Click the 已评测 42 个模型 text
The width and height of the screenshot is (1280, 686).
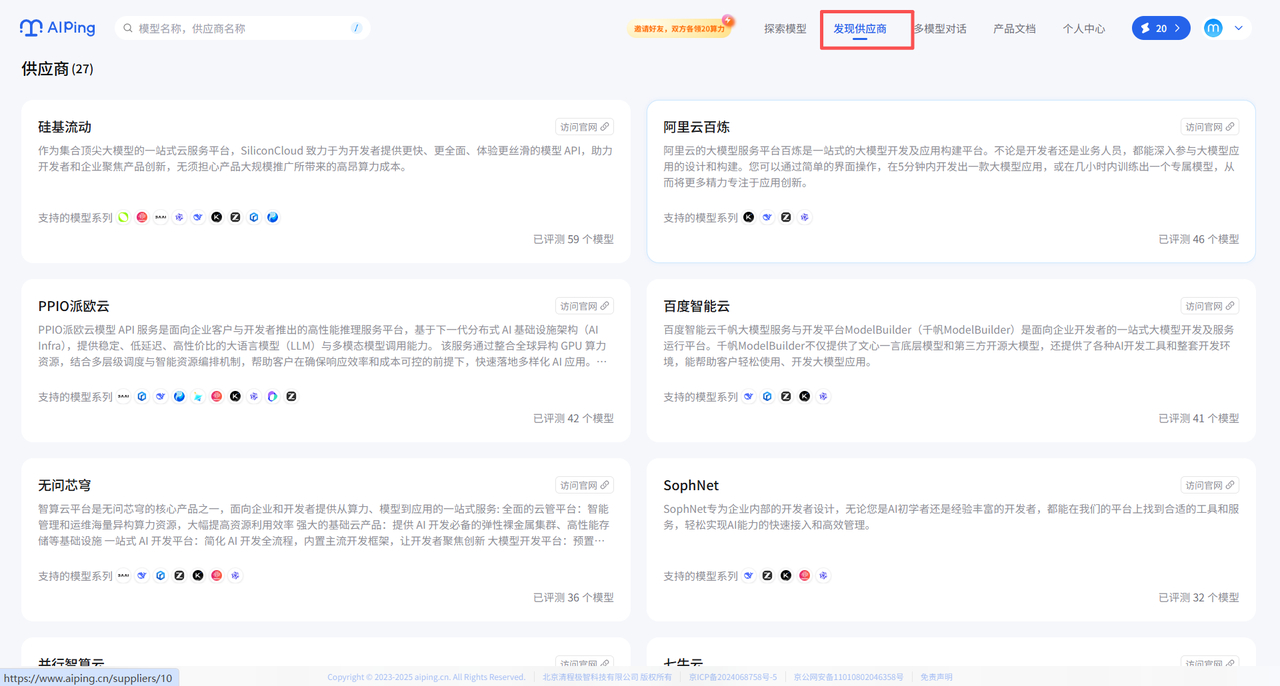point(573,418)
